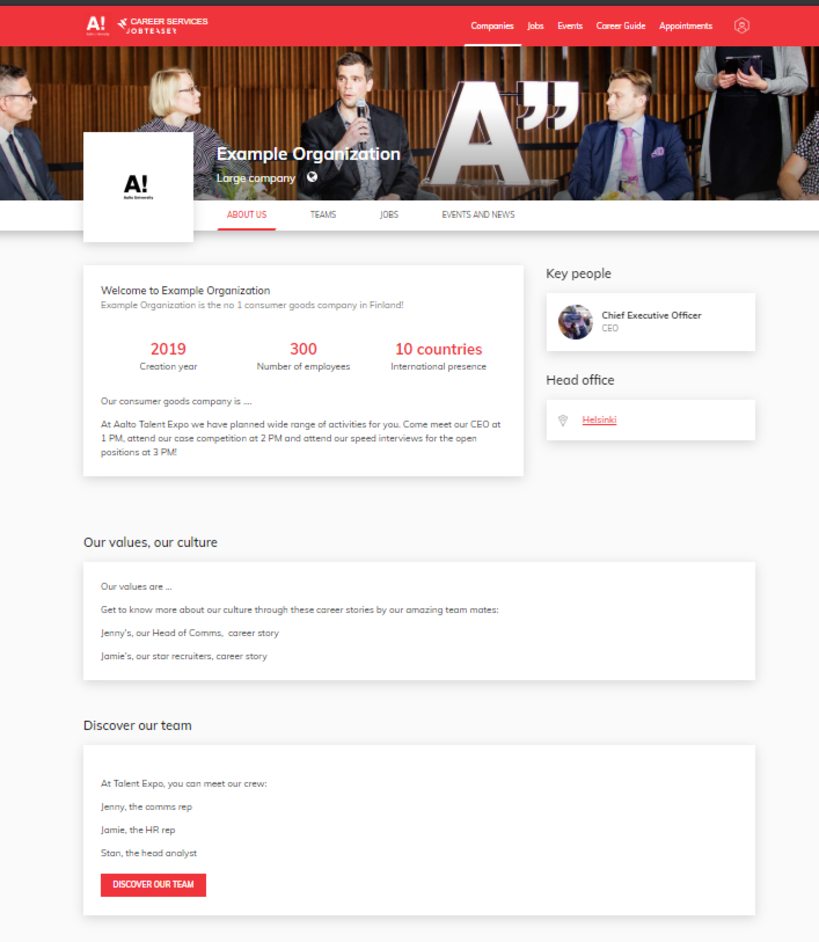Open the Chief Executive Officer card
The image size is (819, 942).
[651, 322]
